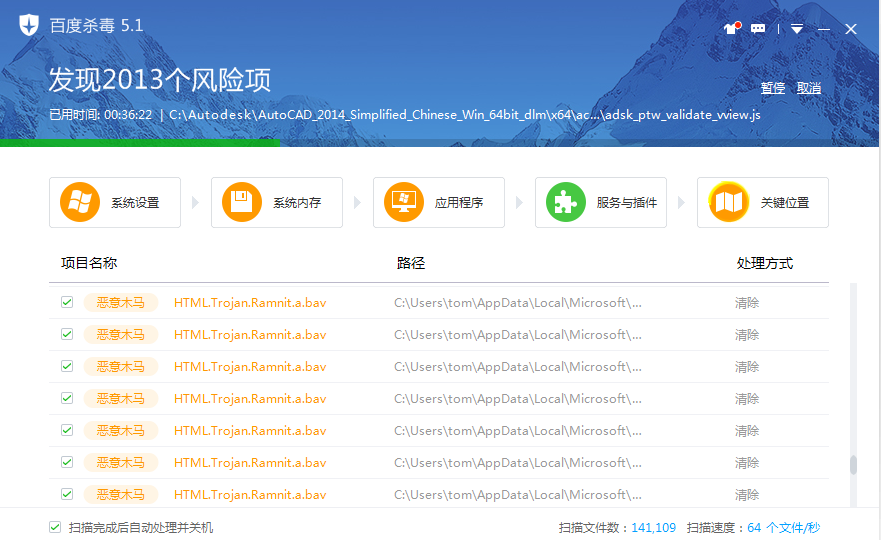Click the 发现2013个风险项 heading
The width and height of the screenshot is (881, 540).
160,79
